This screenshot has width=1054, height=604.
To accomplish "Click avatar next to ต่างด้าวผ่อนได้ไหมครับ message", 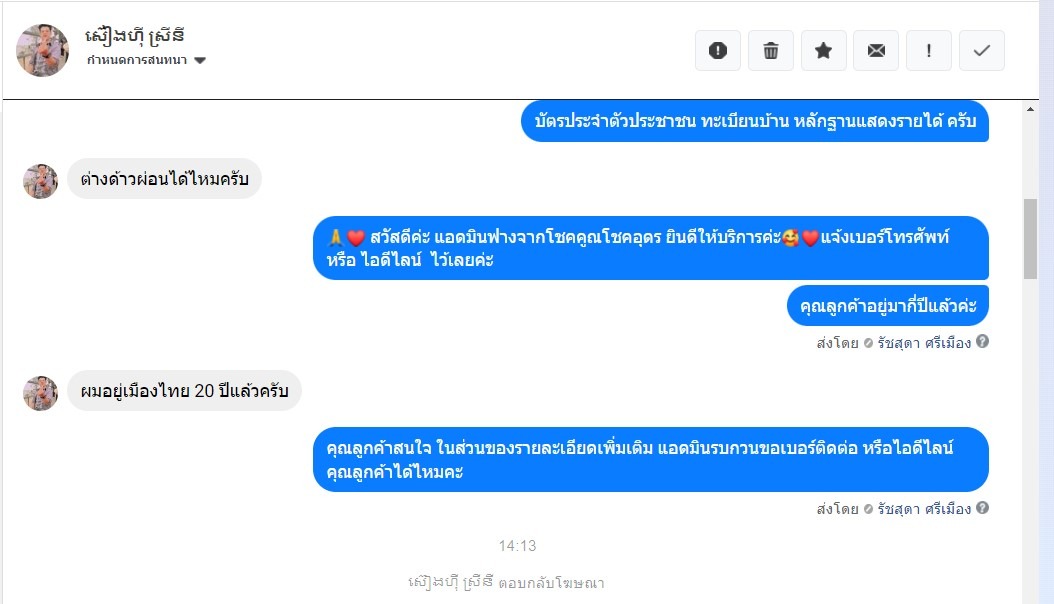I will click(40, 181).
